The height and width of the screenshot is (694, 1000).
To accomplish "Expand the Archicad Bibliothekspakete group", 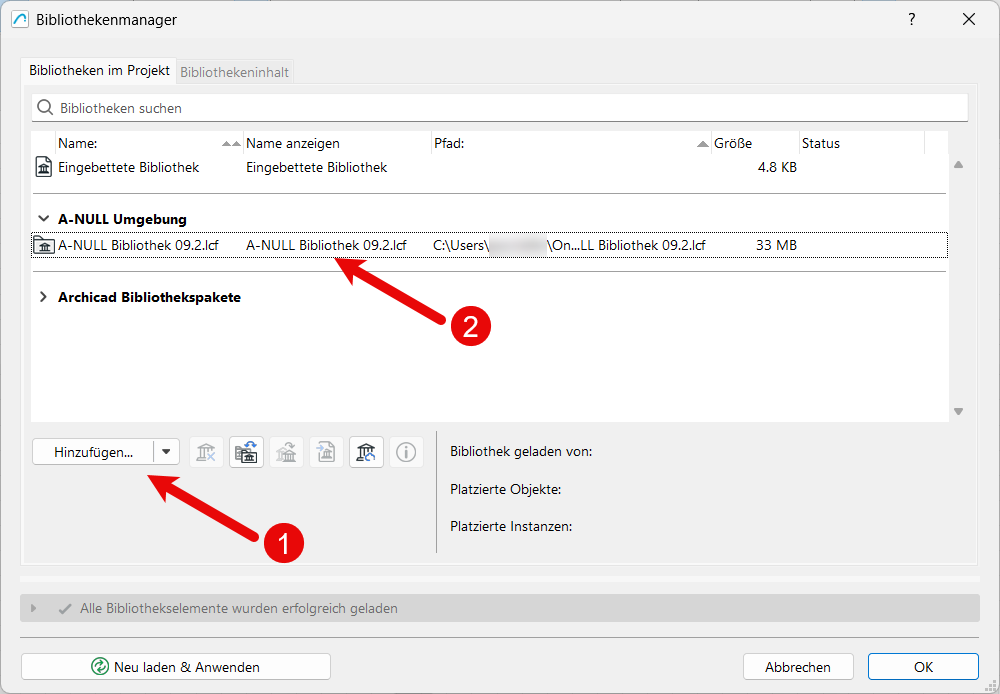I will 43,297.
